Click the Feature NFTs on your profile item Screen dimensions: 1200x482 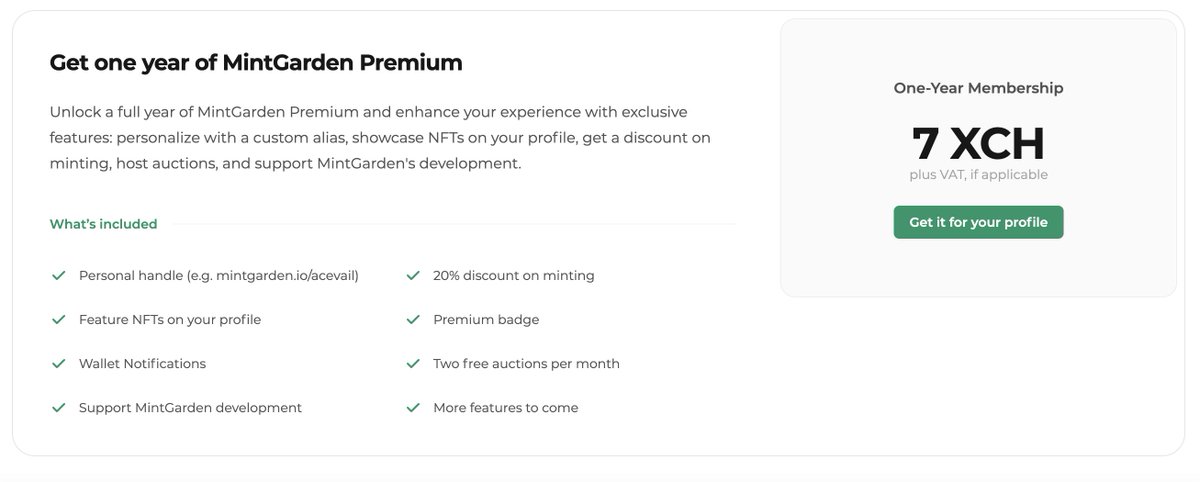tap(170, 319)
